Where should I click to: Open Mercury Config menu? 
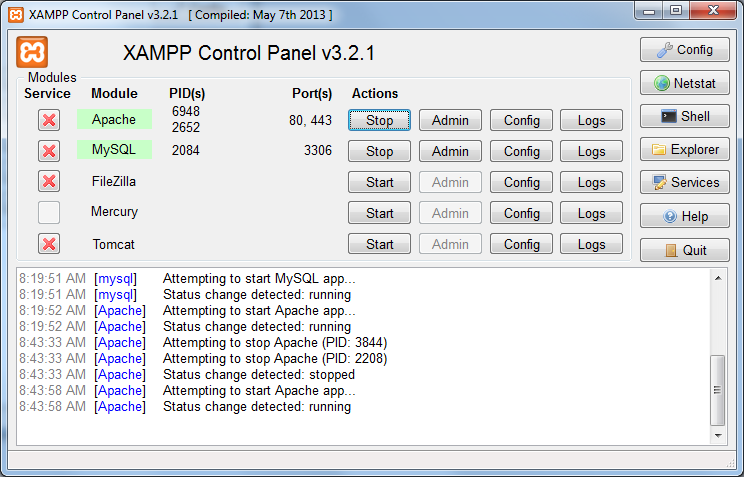click(x=521, y=213)
